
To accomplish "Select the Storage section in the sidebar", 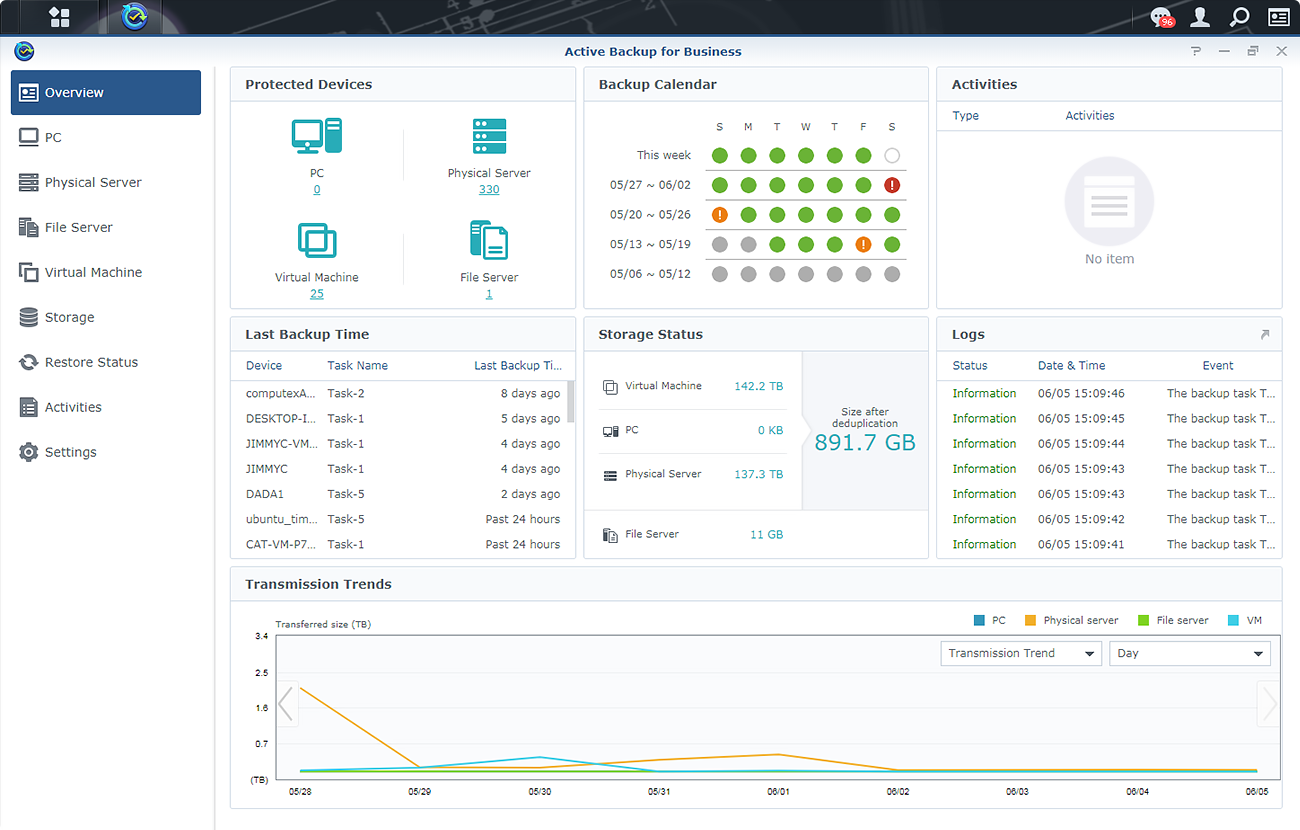I will pyautogui.click(x=68, y=317).
